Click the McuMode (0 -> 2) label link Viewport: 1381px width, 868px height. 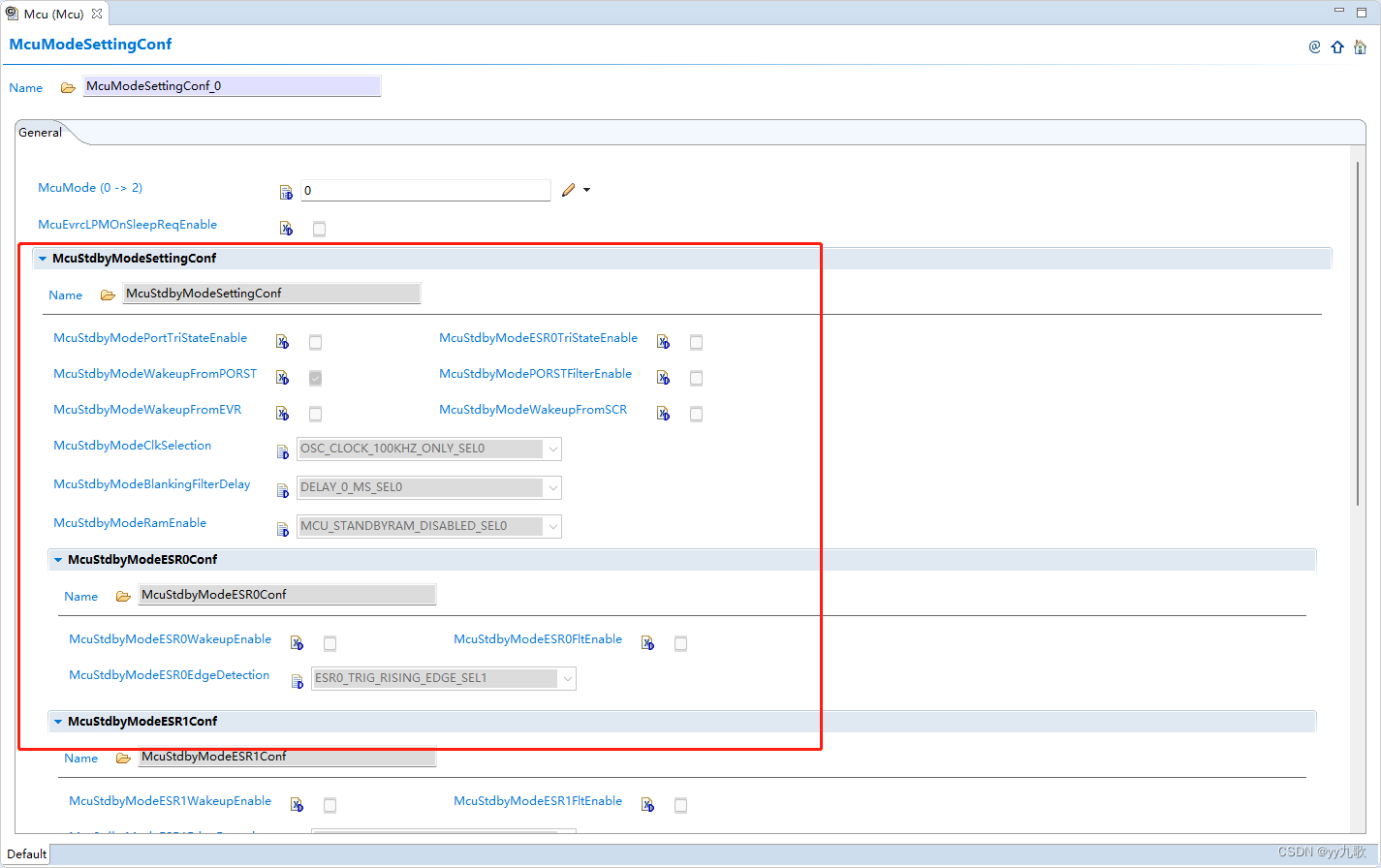(x=90, y=188)
